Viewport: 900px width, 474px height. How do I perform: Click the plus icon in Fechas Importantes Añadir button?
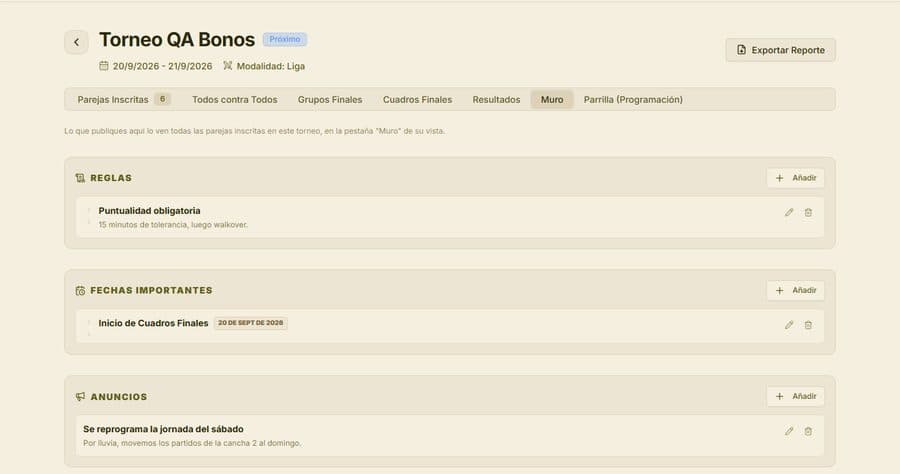click(779, 290)
